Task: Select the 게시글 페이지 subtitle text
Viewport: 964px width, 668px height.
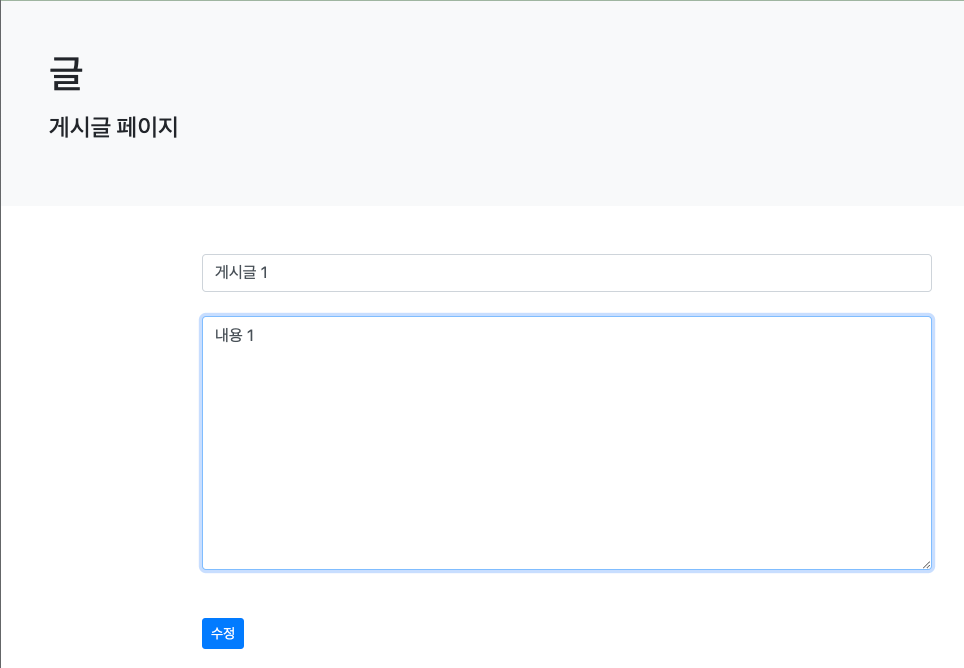Action: coord(113,127)
